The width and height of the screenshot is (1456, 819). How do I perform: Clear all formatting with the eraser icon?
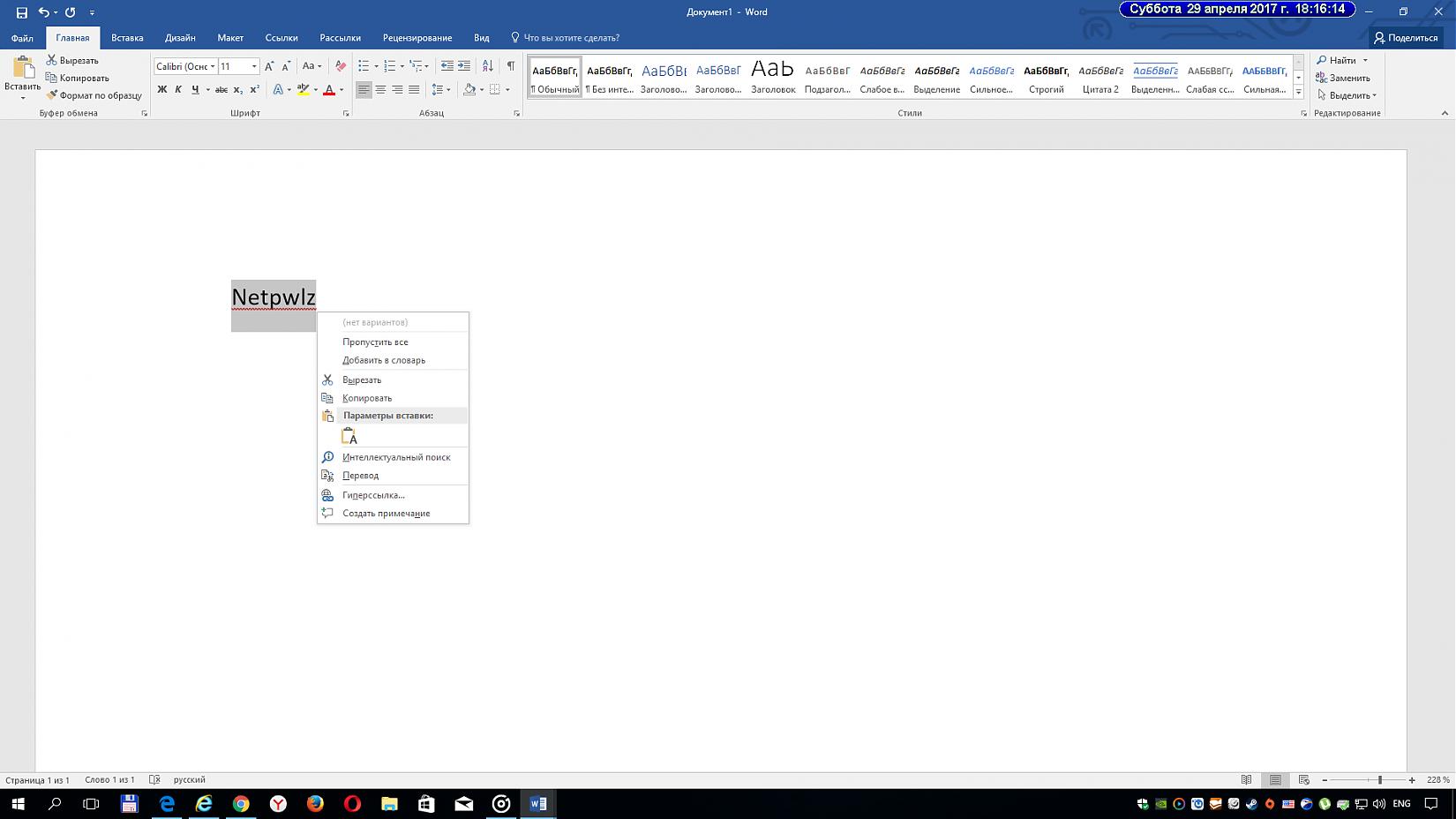click(x=341, y=66)
